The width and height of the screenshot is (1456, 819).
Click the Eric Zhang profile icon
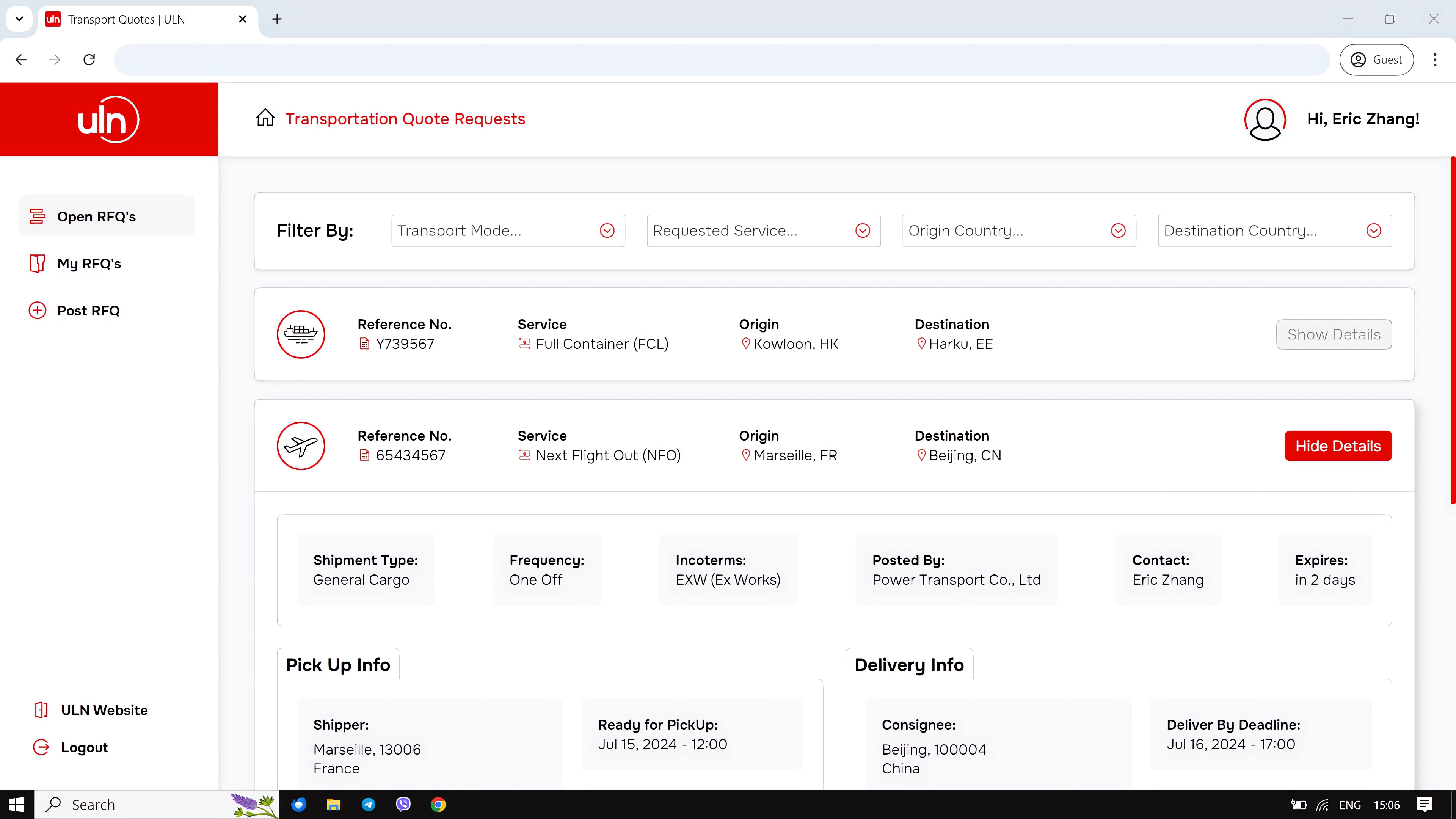[x=1265, y=119]
